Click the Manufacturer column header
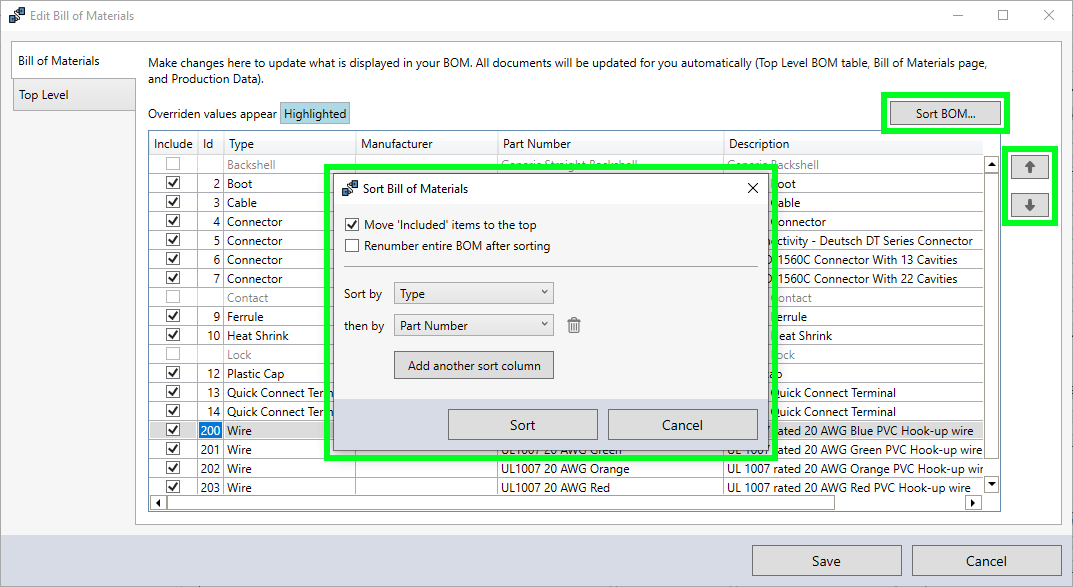The image size is (1073, 587). 427,144
